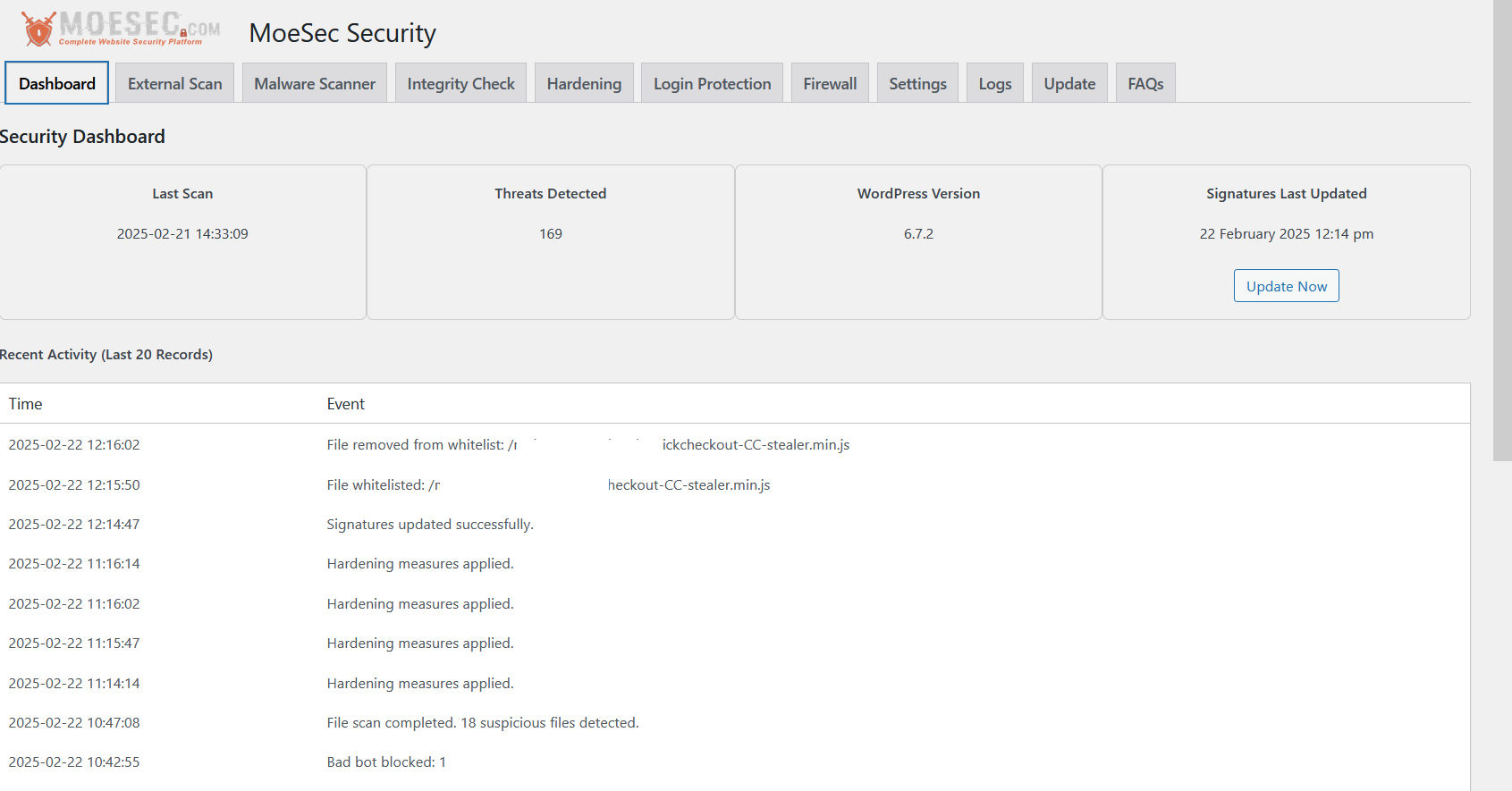Click the MoeSec shield logo icon

click(38, 29)
